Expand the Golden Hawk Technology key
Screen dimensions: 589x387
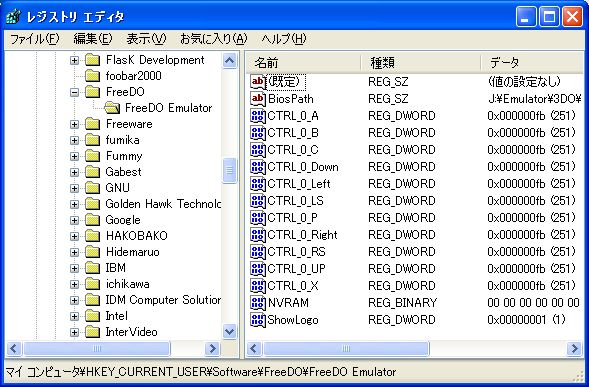click(x=74, y=204)
